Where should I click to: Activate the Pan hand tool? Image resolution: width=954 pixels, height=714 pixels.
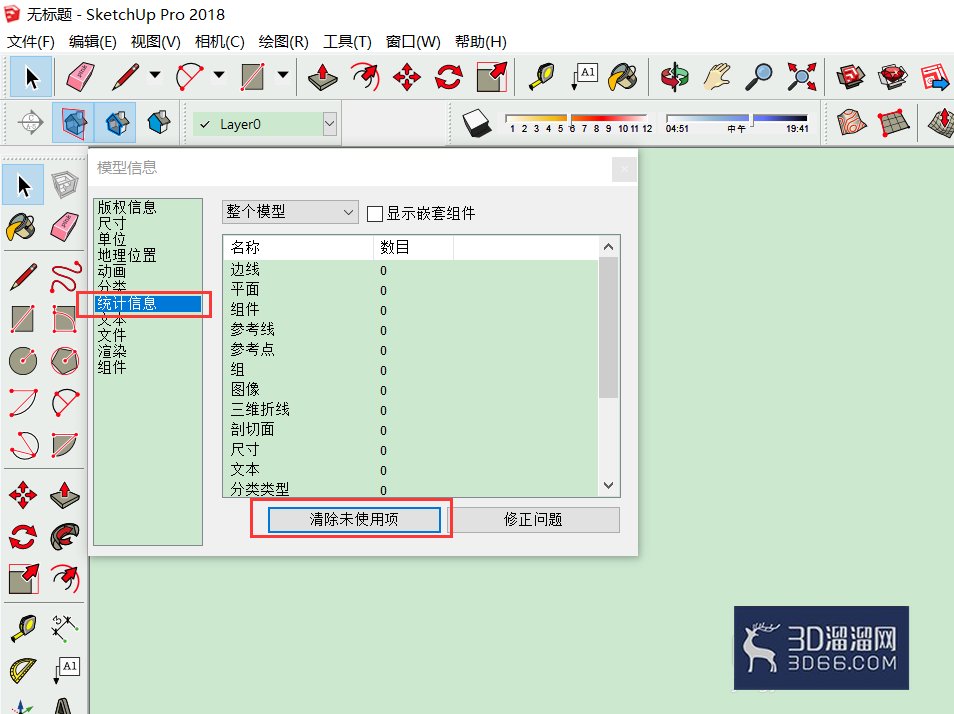click(717, 77)
